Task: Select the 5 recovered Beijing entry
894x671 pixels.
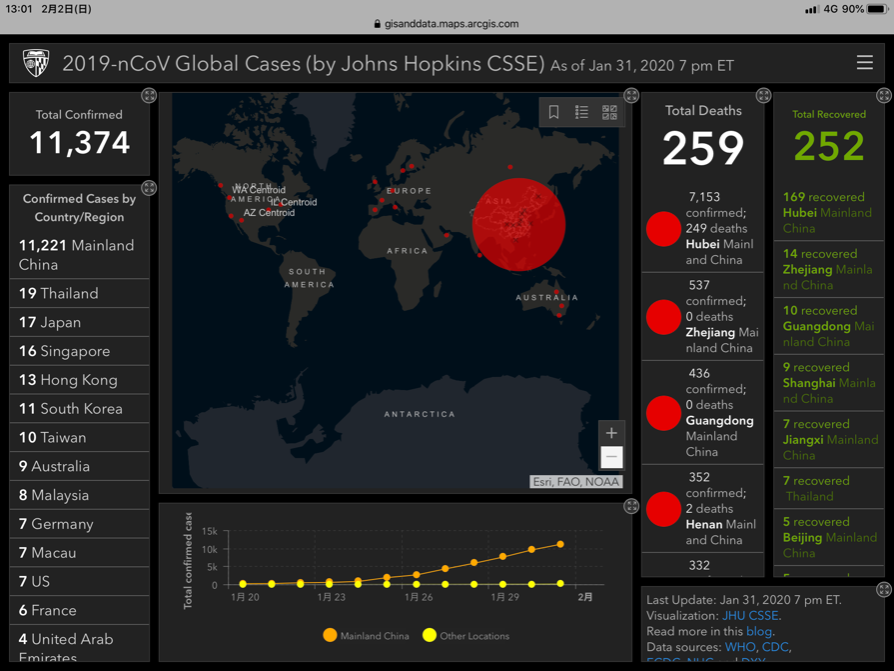Action: [x=829, y=538]
